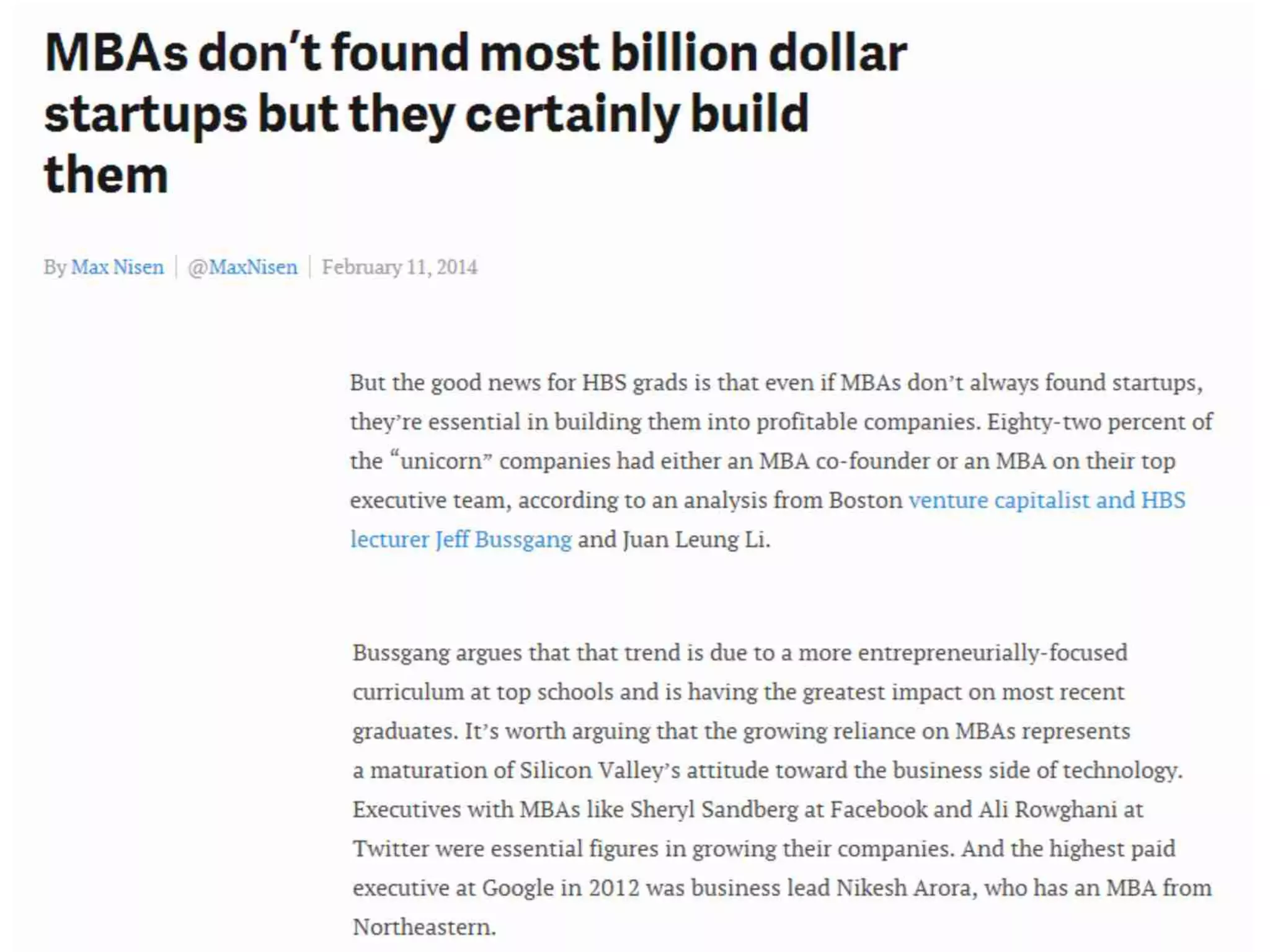The width and height of the screenshot is (1270, 952).
Task: Click the publication date February 11, 2014
Action: [399, 267]
